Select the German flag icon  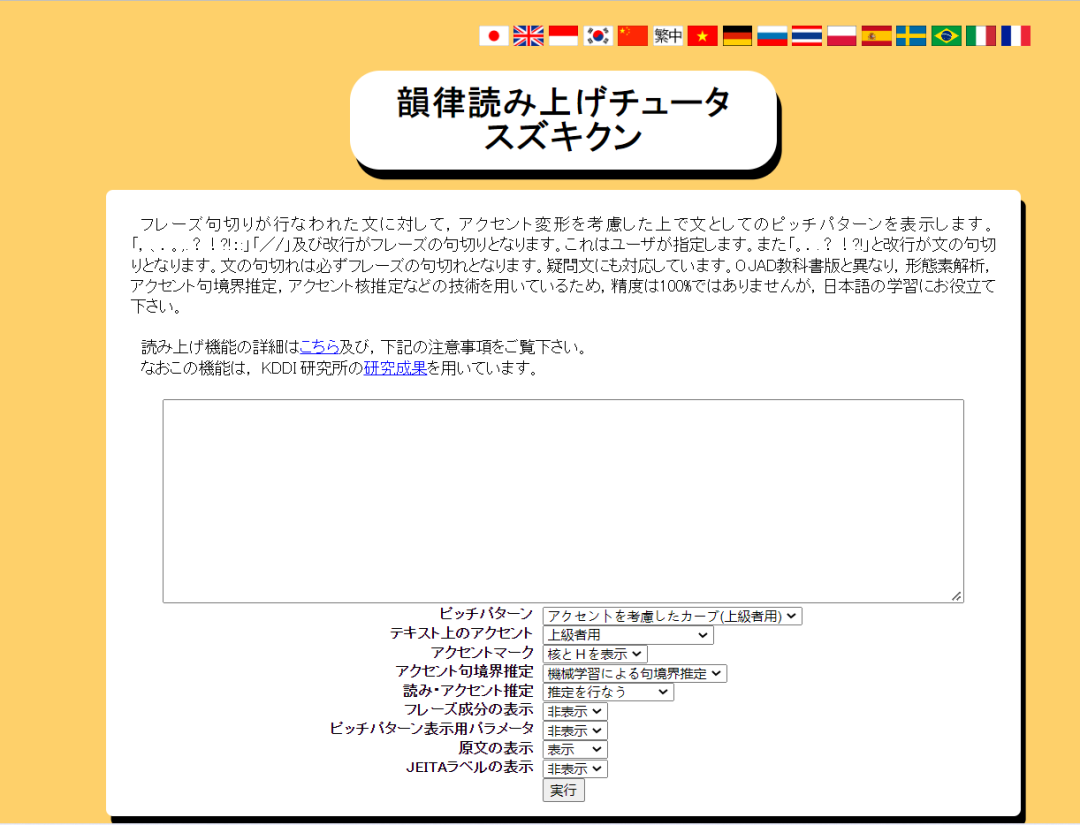(737, 36)
